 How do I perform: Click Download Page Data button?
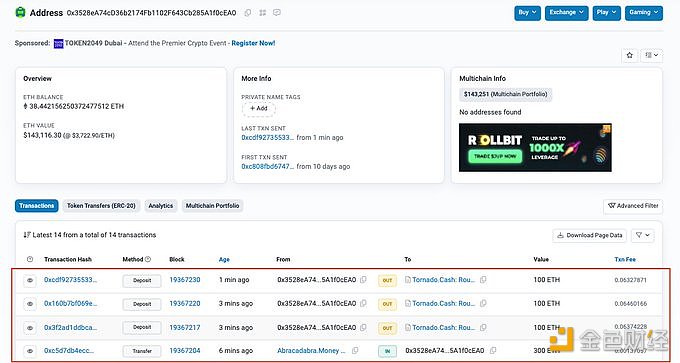point(590,235)
